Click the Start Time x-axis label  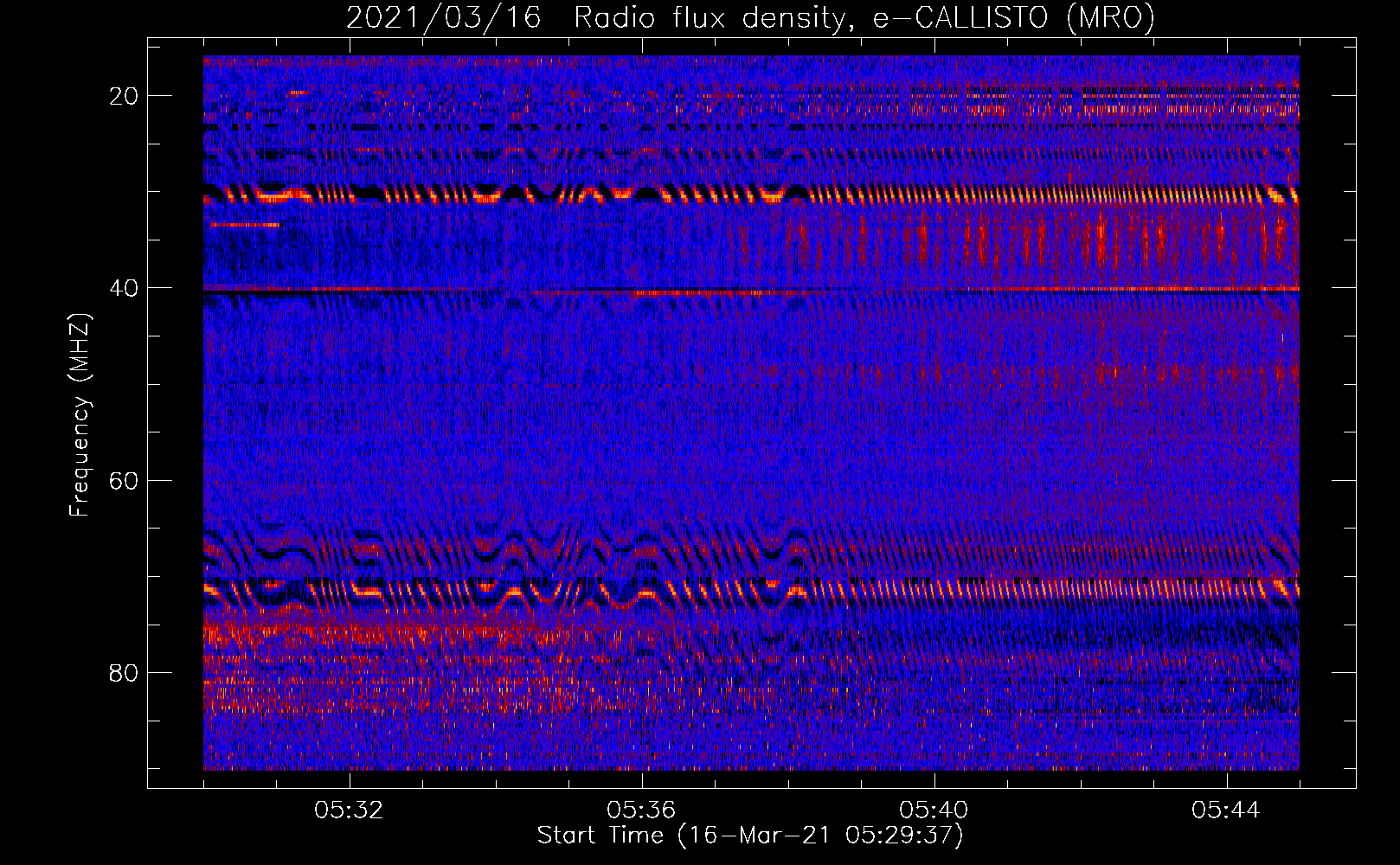pos(750,836)
